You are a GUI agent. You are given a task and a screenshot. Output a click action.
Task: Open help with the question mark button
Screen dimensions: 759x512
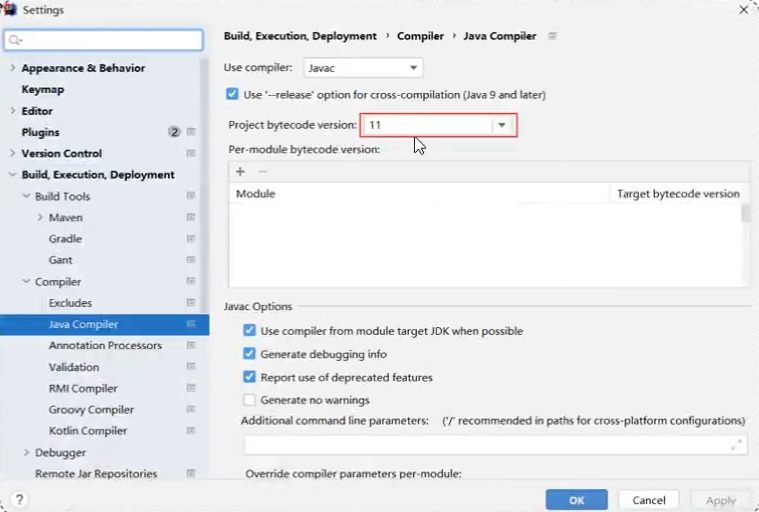click(x=19, y=499)
